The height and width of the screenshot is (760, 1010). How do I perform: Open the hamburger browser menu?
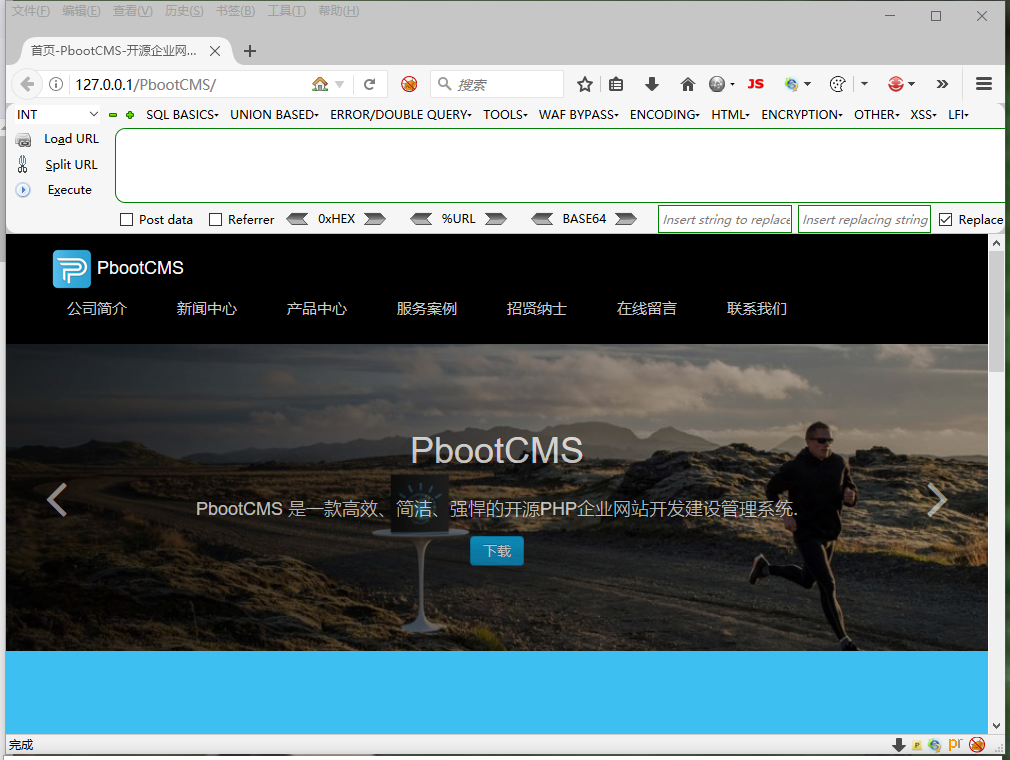pyautogui.click(x=984, y=84)
